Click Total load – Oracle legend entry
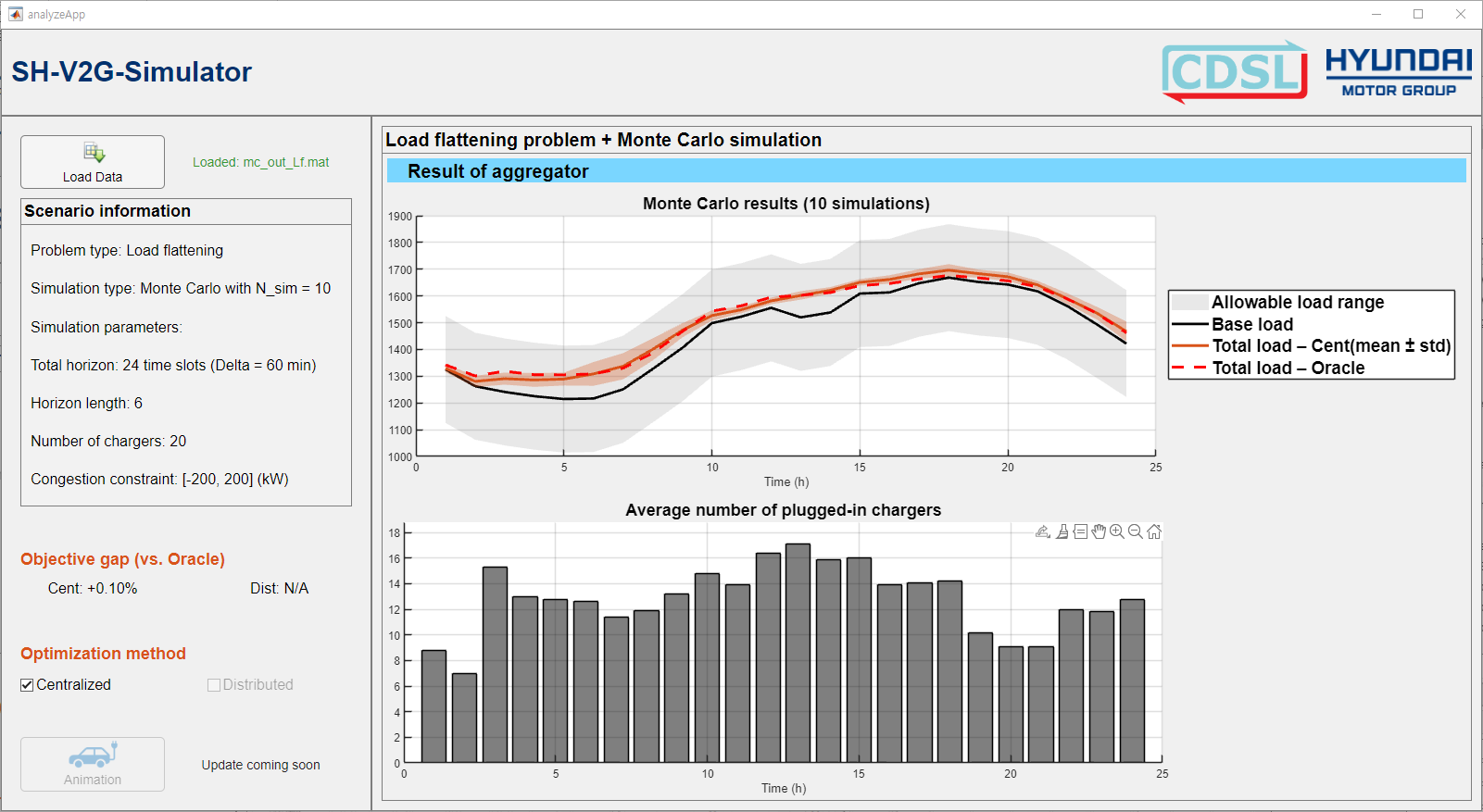Image resolution: width=1483 pixels, height=812 pixels. 1288,368
